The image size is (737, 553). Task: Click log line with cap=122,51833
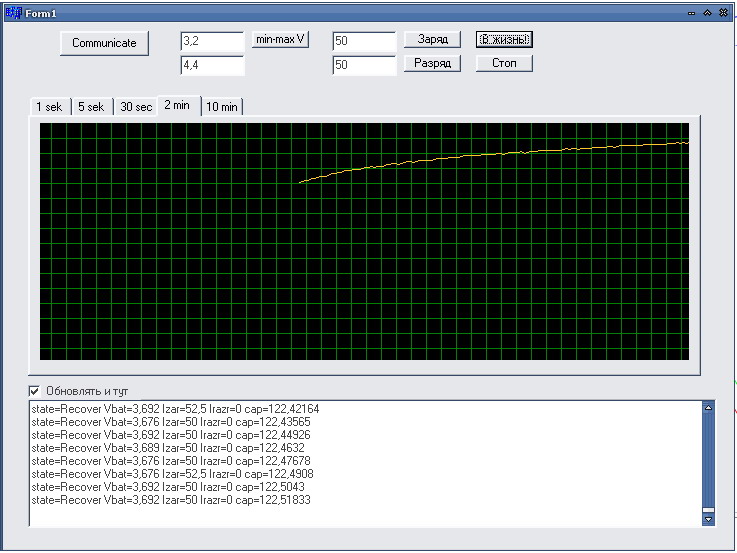171,500
